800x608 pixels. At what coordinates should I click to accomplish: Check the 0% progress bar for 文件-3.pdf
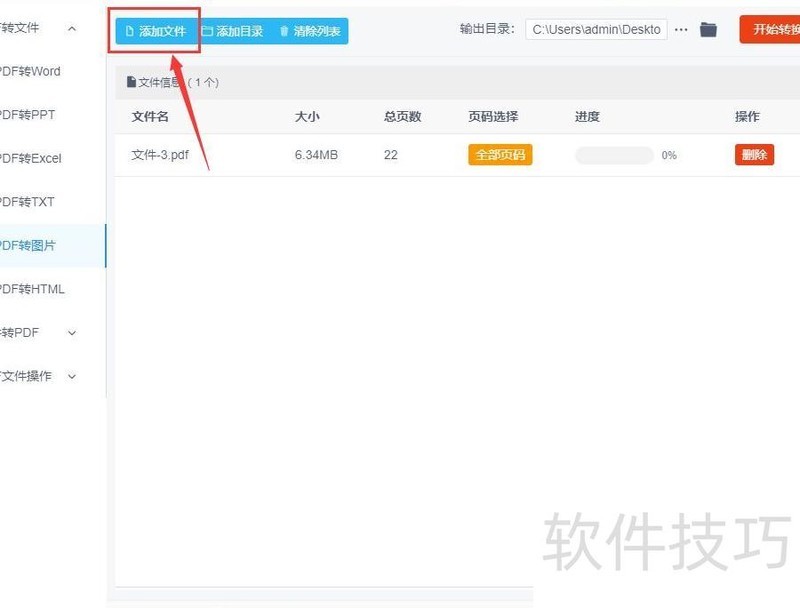coord(613,155)
